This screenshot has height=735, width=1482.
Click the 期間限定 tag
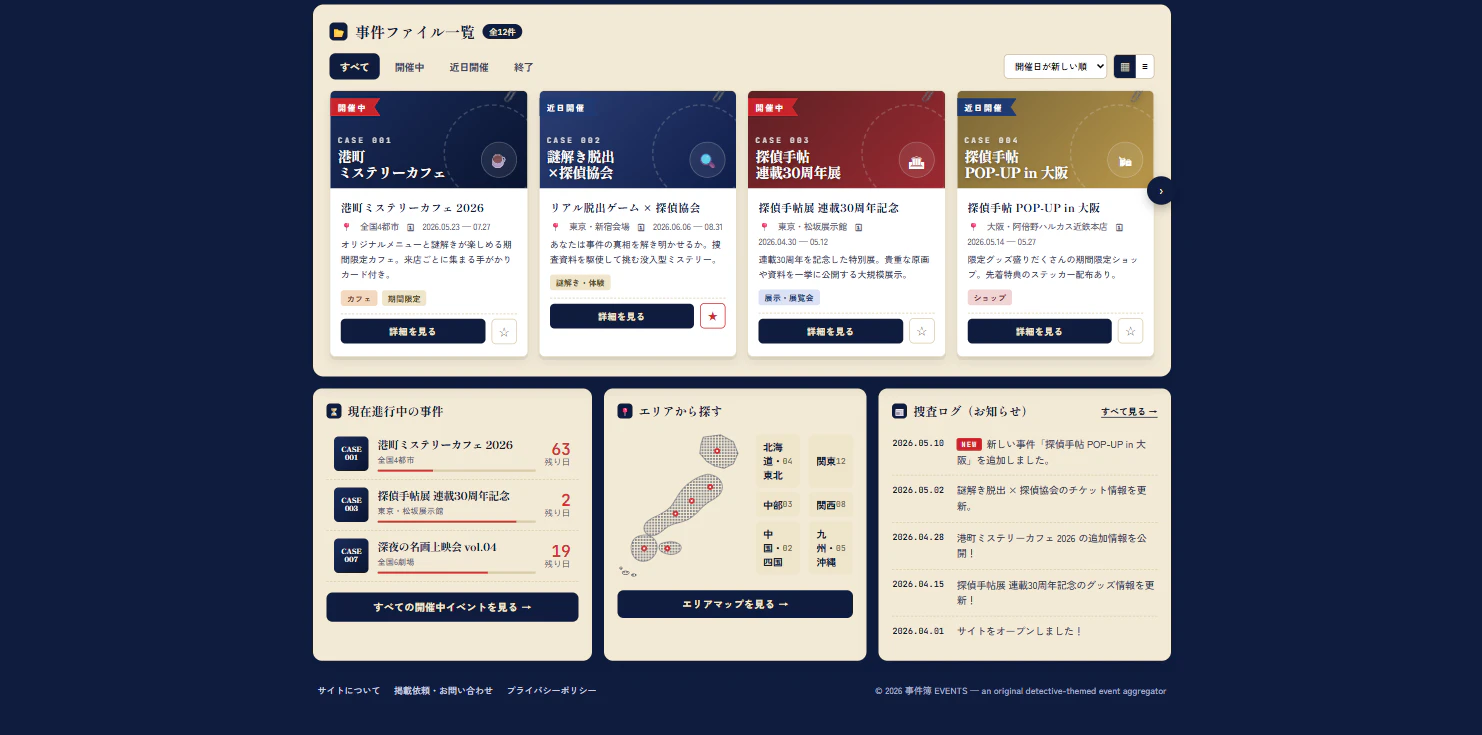coord(404,298)
